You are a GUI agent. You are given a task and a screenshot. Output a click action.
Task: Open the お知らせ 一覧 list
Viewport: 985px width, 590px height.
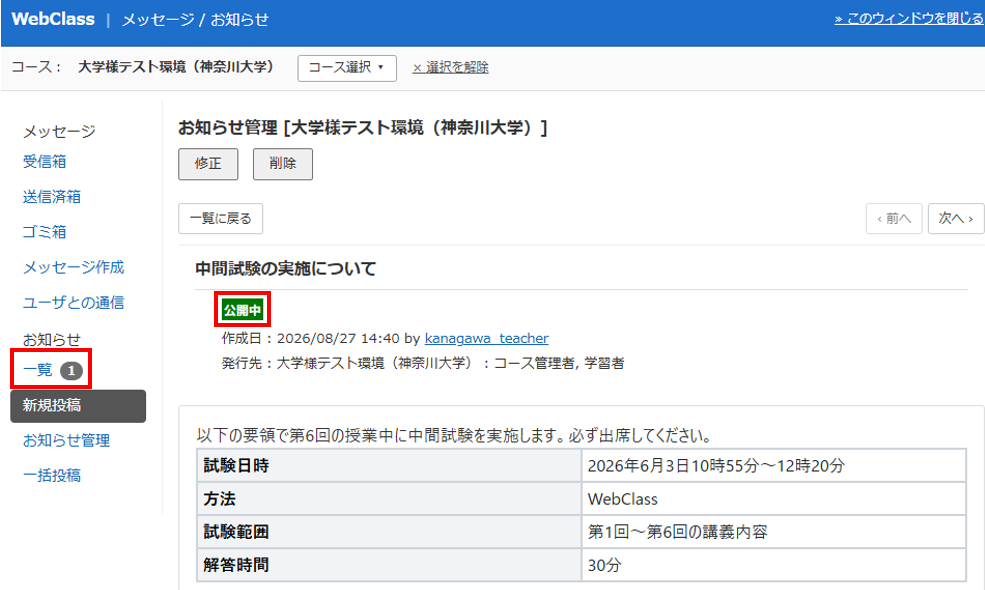pos(38,369)
